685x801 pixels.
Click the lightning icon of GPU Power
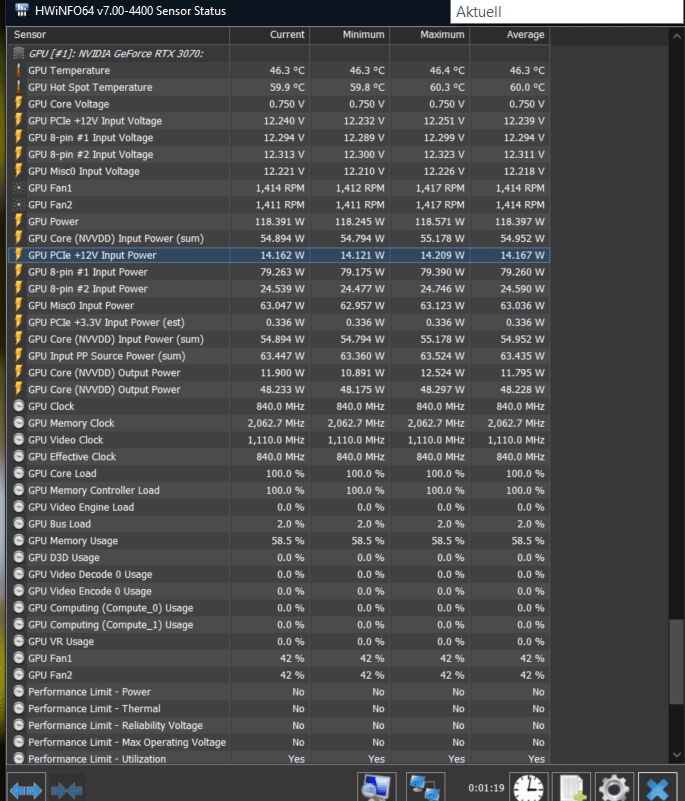(19, 221)
